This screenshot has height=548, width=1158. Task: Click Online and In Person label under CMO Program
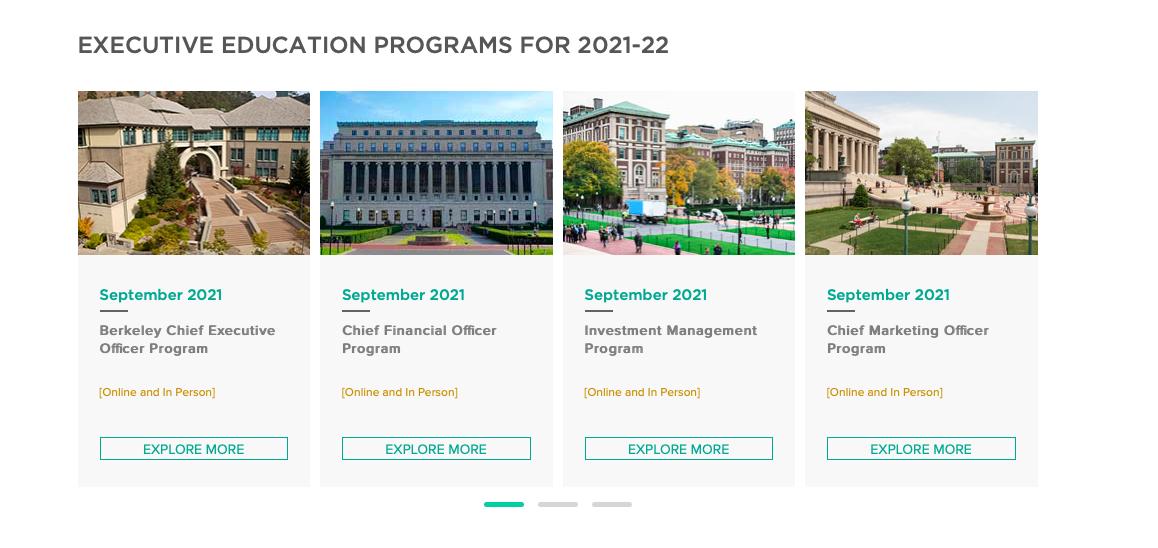pyautogui.click(x=885, y=392)
